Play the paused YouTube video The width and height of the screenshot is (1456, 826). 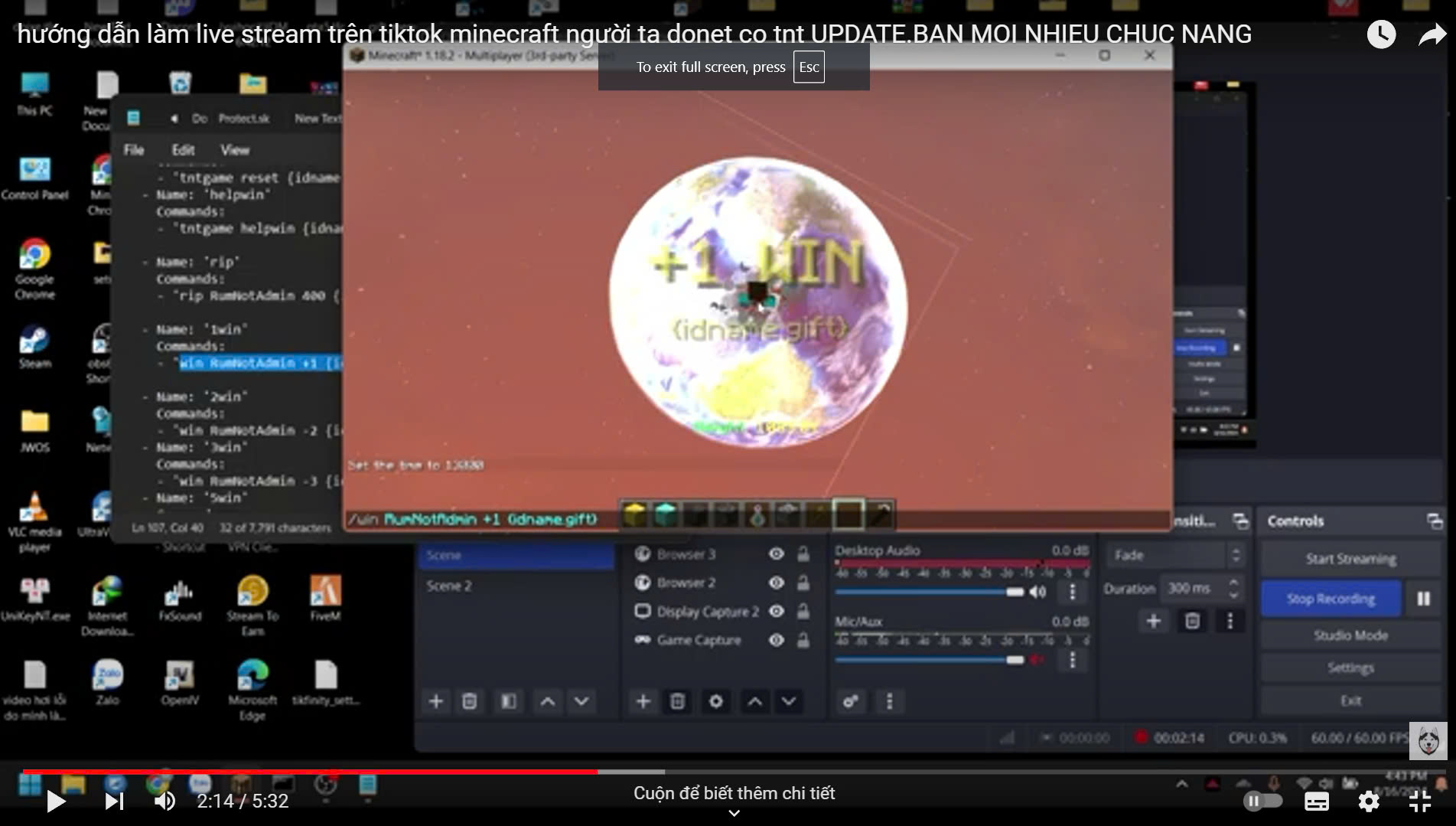pos(56,802)
